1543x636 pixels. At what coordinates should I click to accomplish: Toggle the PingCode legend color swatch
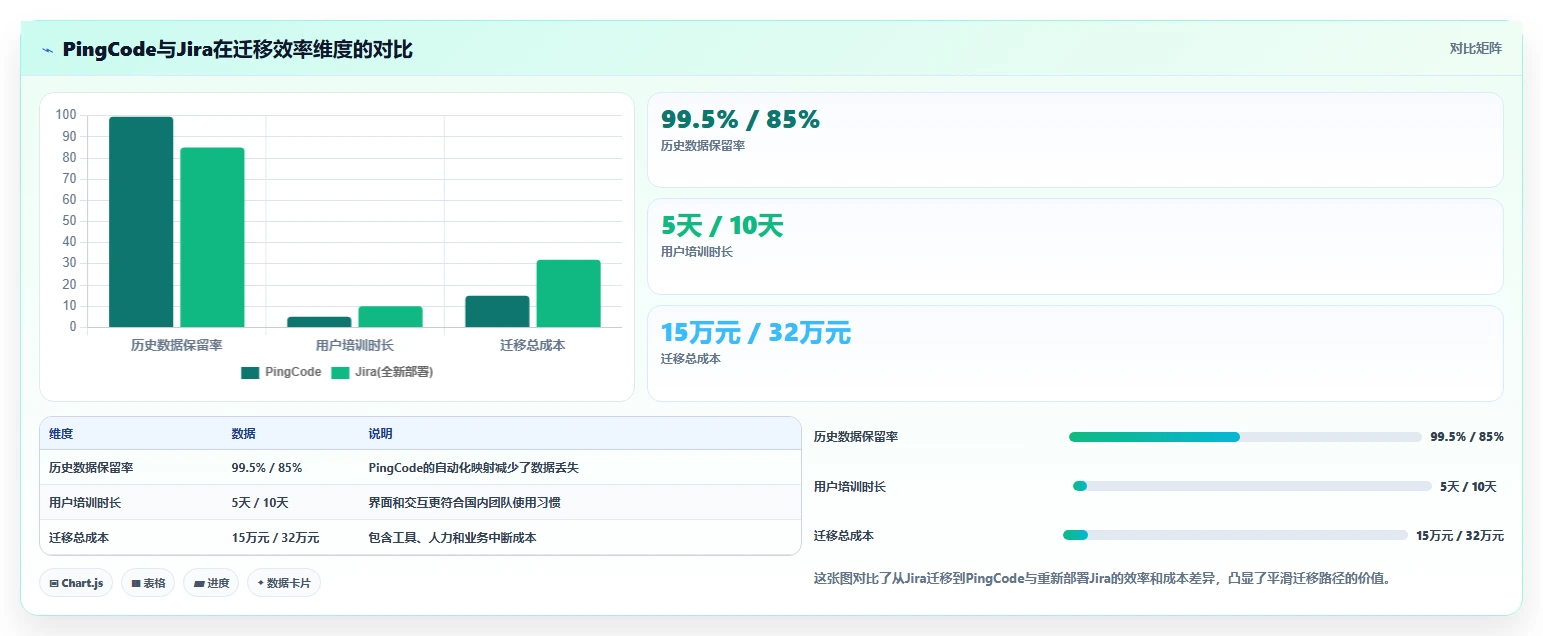coord(250,372)
